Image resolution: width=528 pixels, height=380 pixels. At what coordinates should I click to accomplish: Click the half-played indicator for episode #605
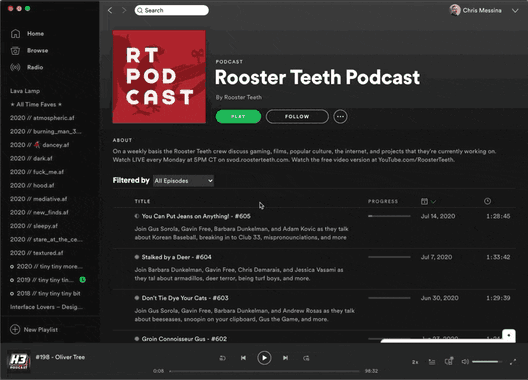point(137,216)
